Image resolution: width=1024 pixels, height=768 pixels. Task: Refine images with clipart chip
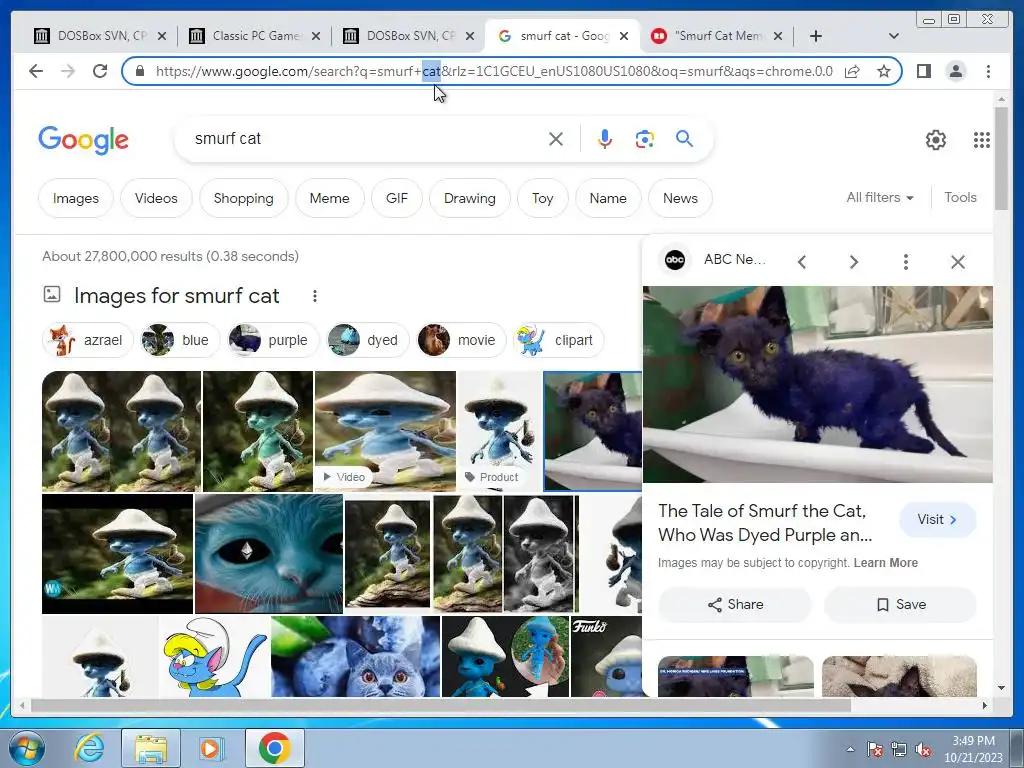558,340
